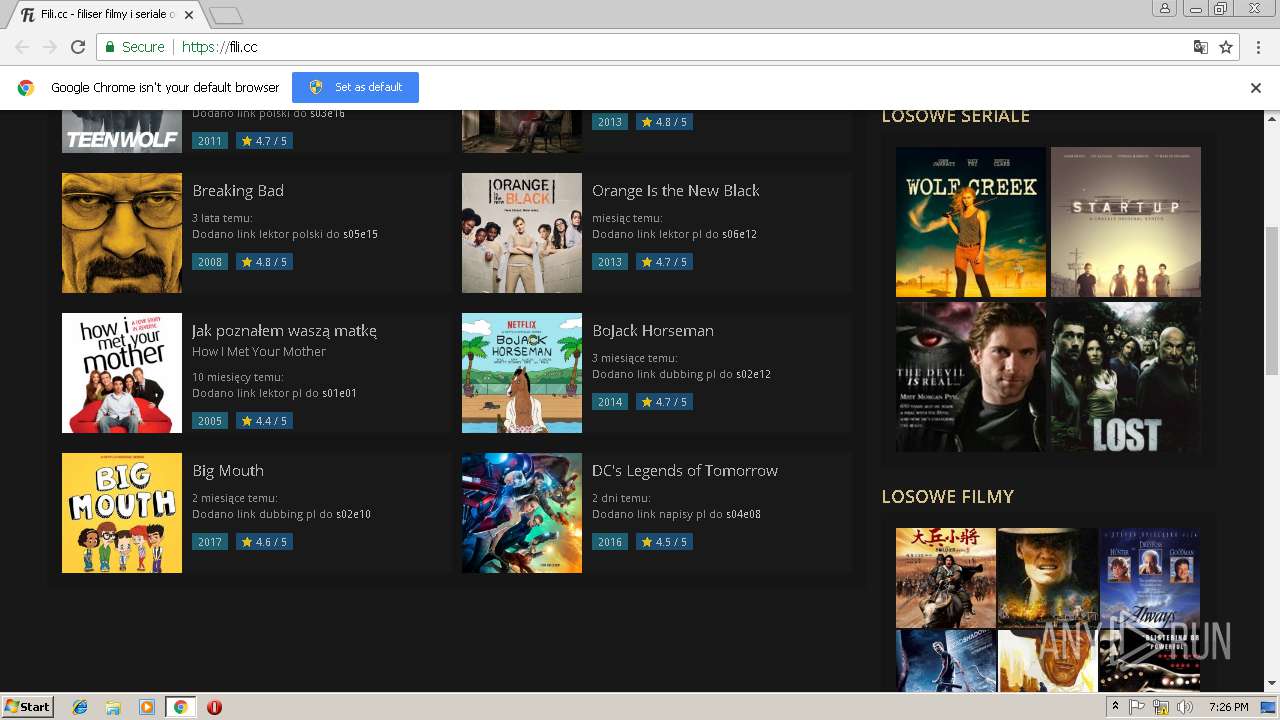Viewport: 1280px width, 720px height.
Task: Open DC's Legends of Tomorrow title
Action: tap(685, 470)
